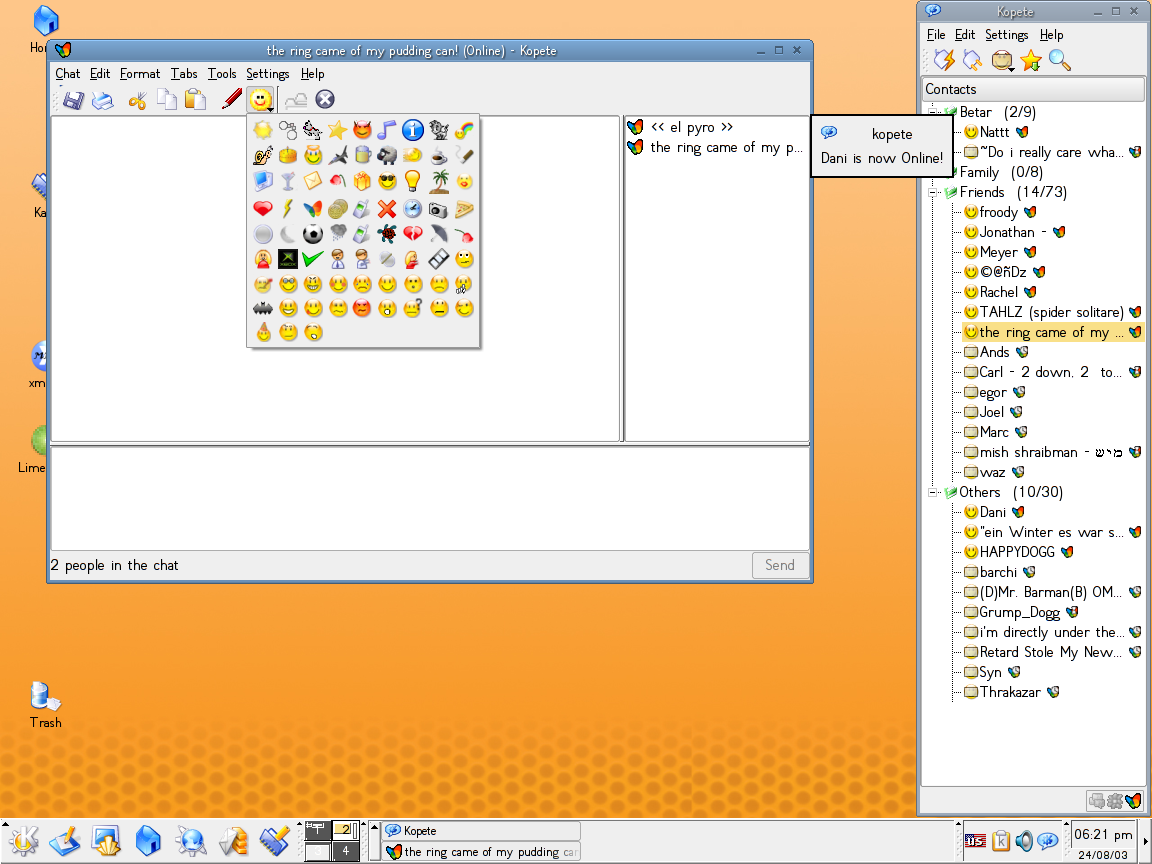Open the Format menu

(x=140, y=73)
